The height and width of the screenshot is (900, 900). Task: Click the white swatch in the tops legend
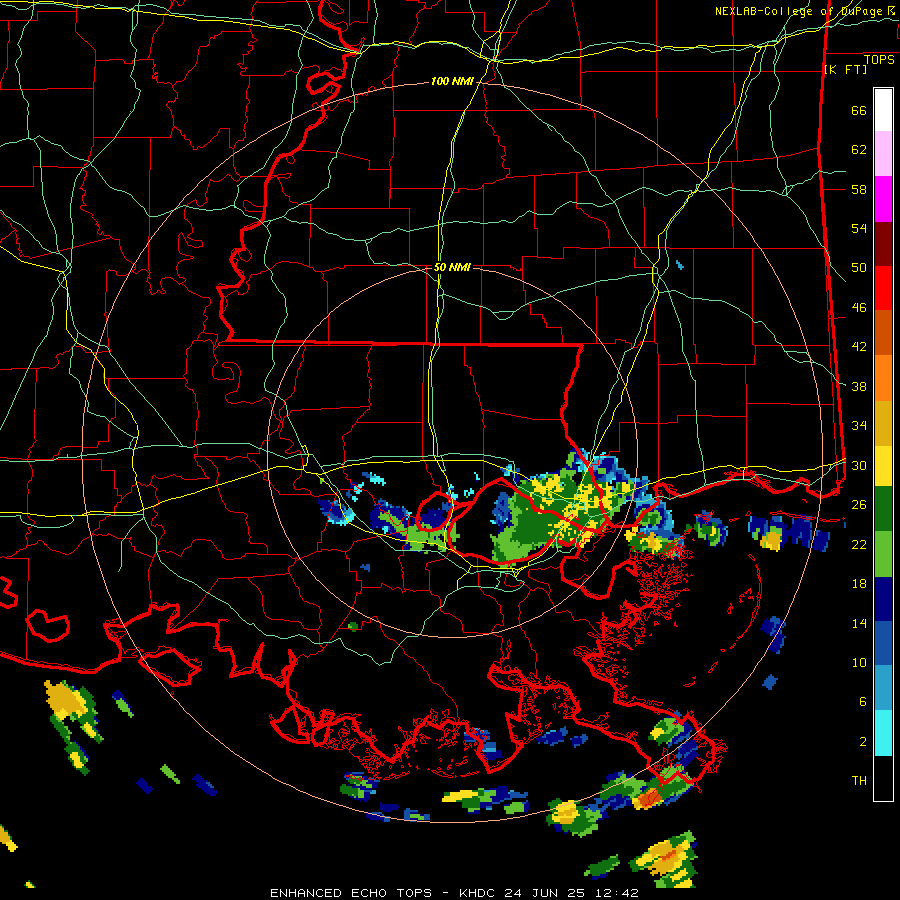pos(883,110)
